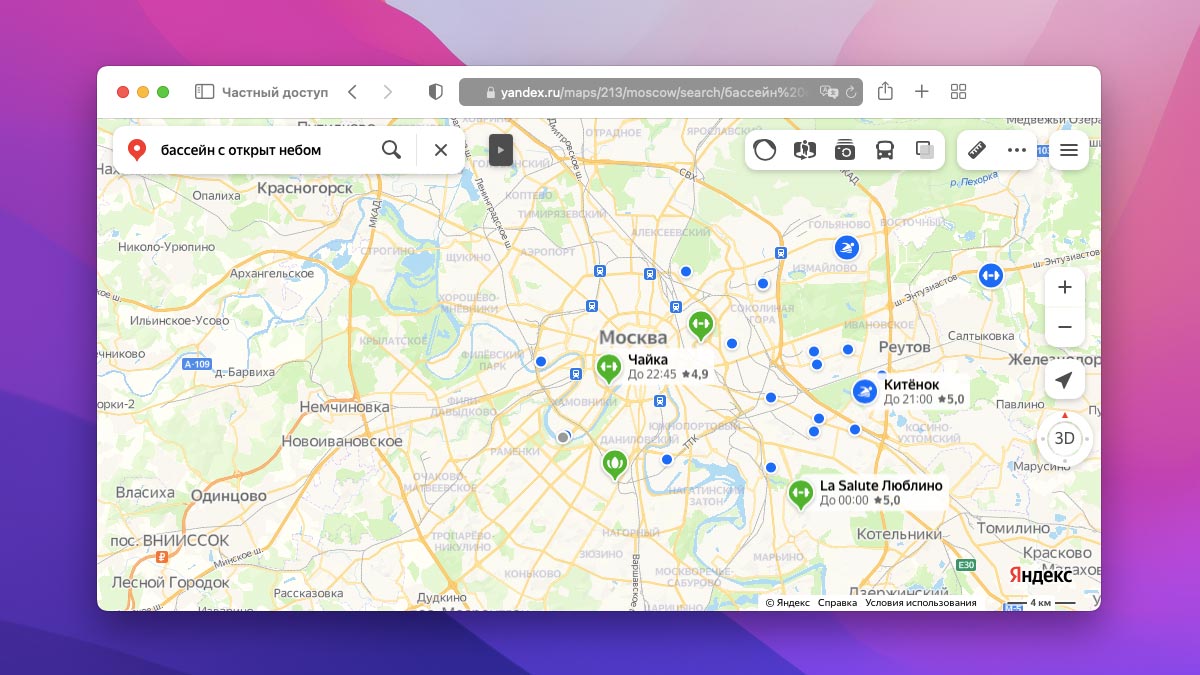
Task: Click the Лесной Городок label on map
Action: [x=170, y=582]
